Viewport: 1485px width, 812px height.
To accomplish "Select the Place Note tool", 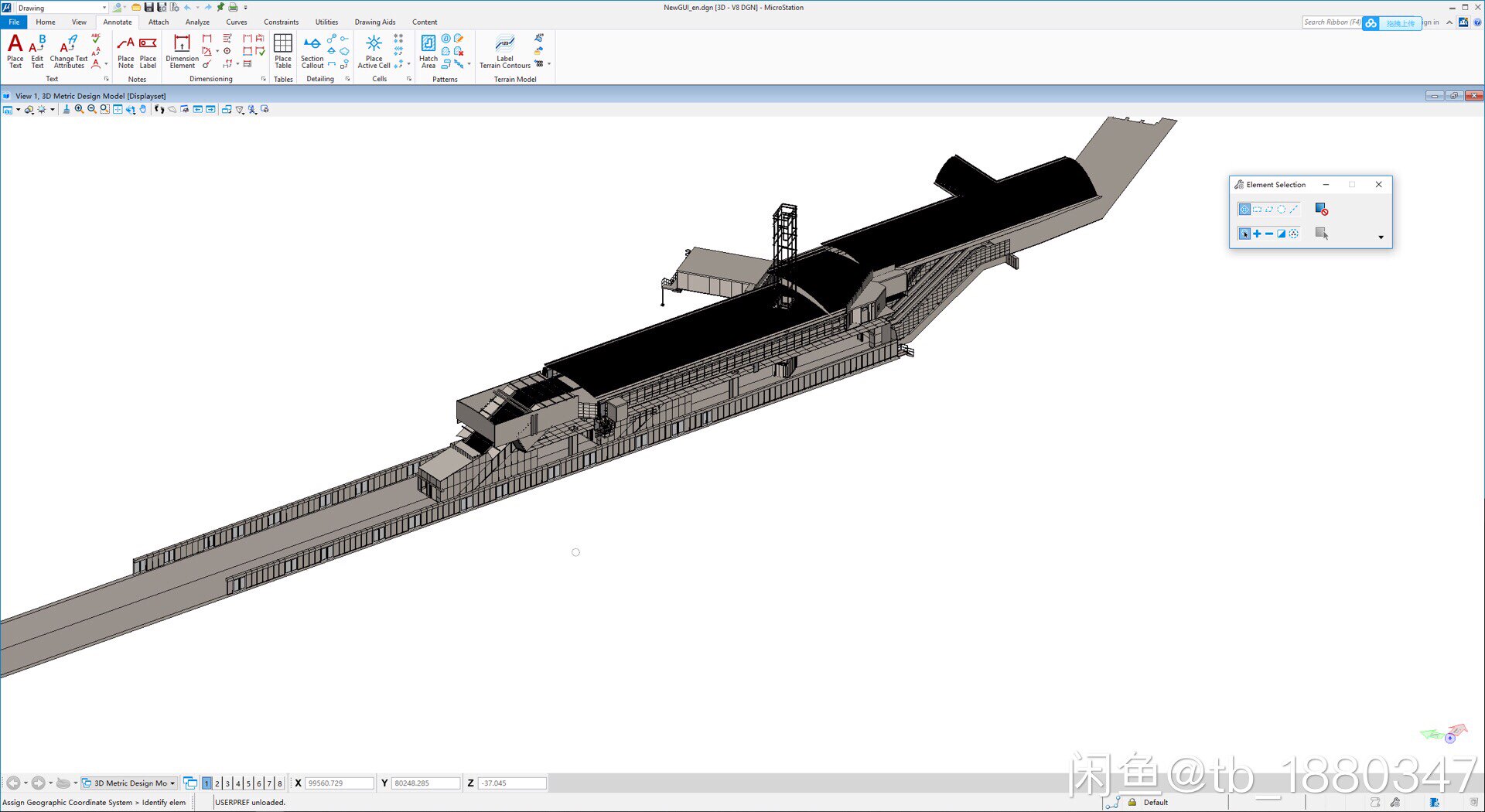I will click(x=125, y=51).
